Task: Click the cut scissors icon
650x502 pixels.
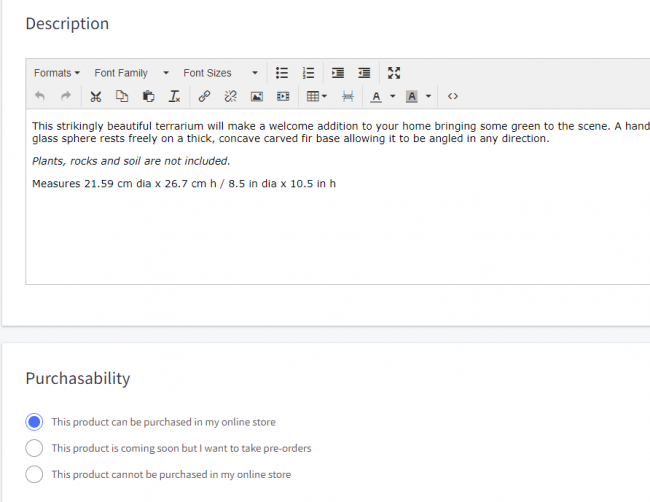Action: (95, 97)
